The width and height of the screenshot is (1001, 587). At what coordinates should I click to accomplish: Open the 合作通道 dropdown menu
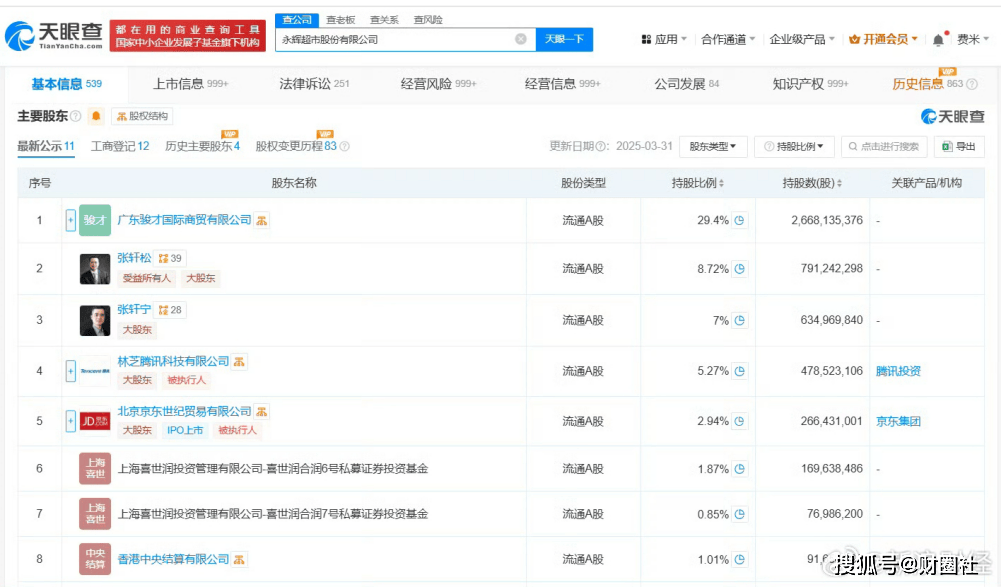(x=728, y=40)
